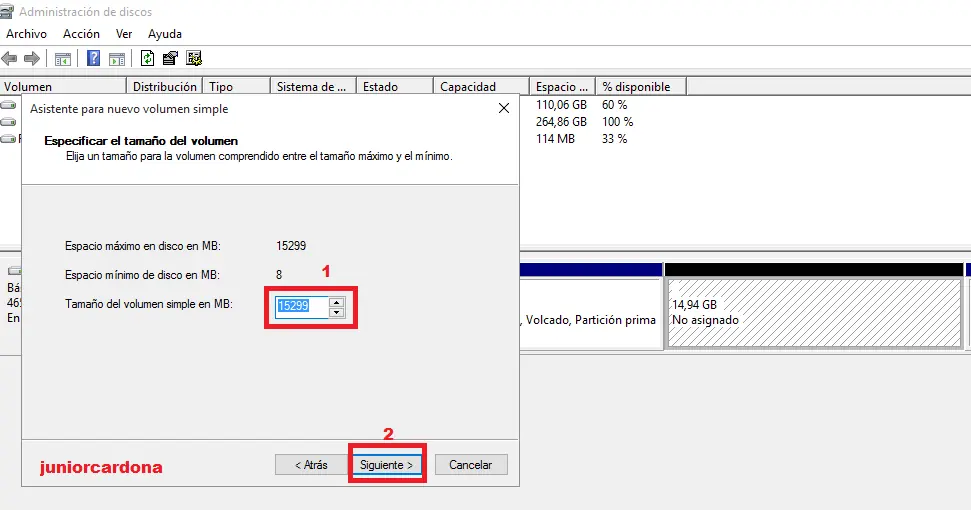Open the Ver menu
971x510 pixels.
coord(124,34)
